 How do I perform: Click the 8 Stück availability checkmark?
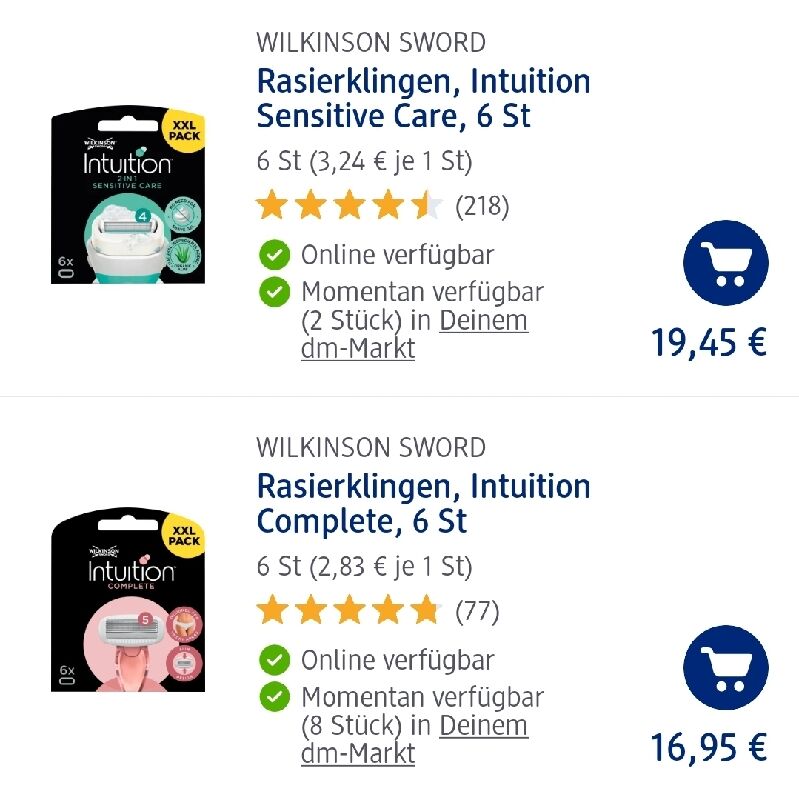pyautogui.click(x=274, y=697)
